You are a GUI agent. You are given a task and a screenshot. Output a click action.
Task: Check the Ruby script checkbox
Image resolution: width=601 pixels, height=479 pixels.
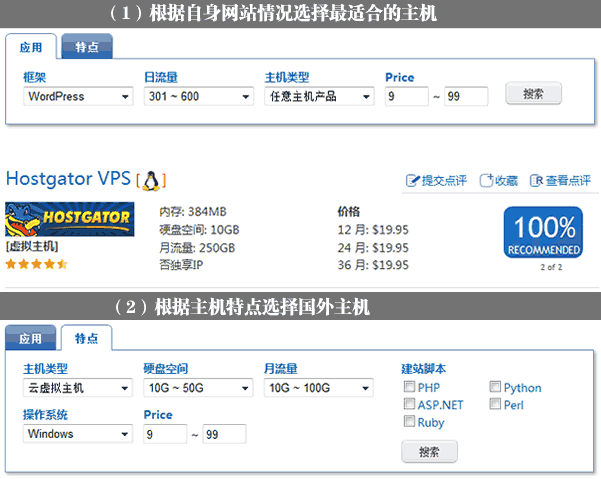point(409,421)
